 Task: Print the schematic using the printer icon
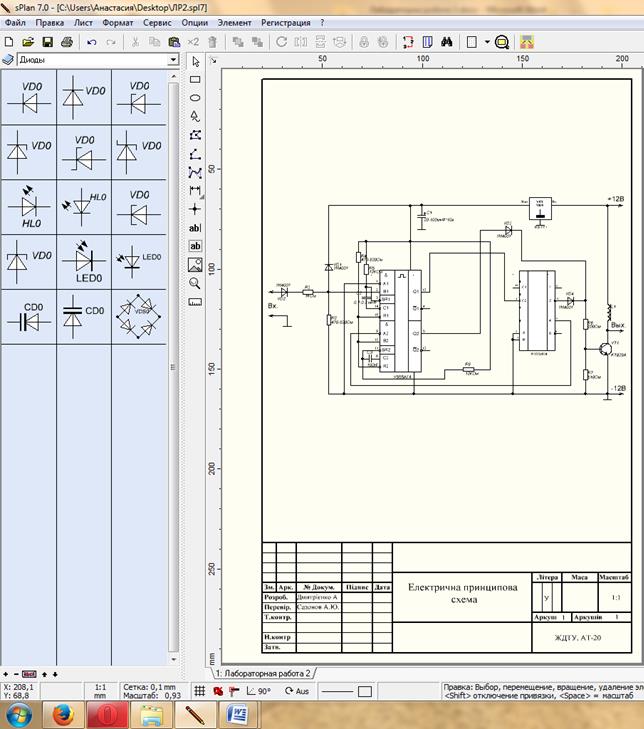[x=67, y=42]
